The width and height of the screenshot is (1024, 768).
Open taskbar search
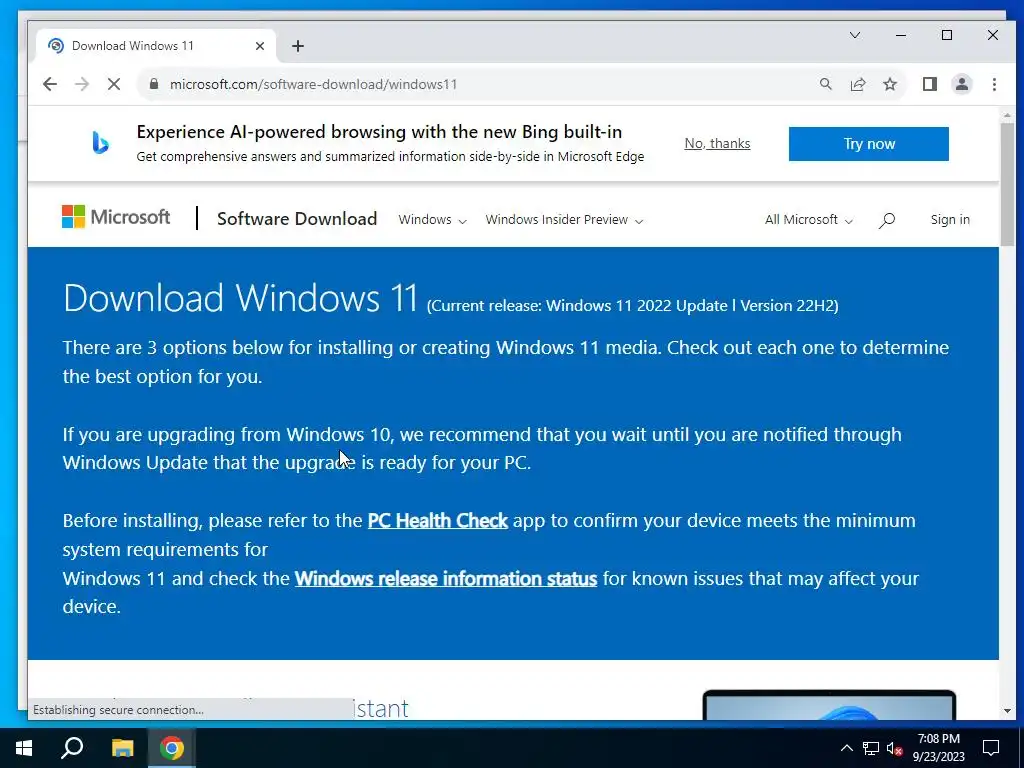[x=72, y=748]
